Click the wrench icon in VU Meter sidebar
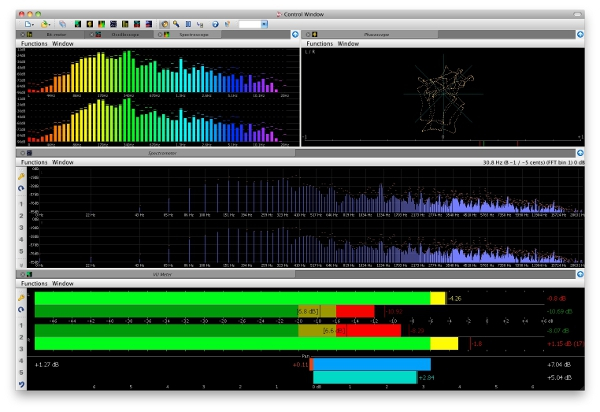This screenshot has width=600, height=412. 21,297
